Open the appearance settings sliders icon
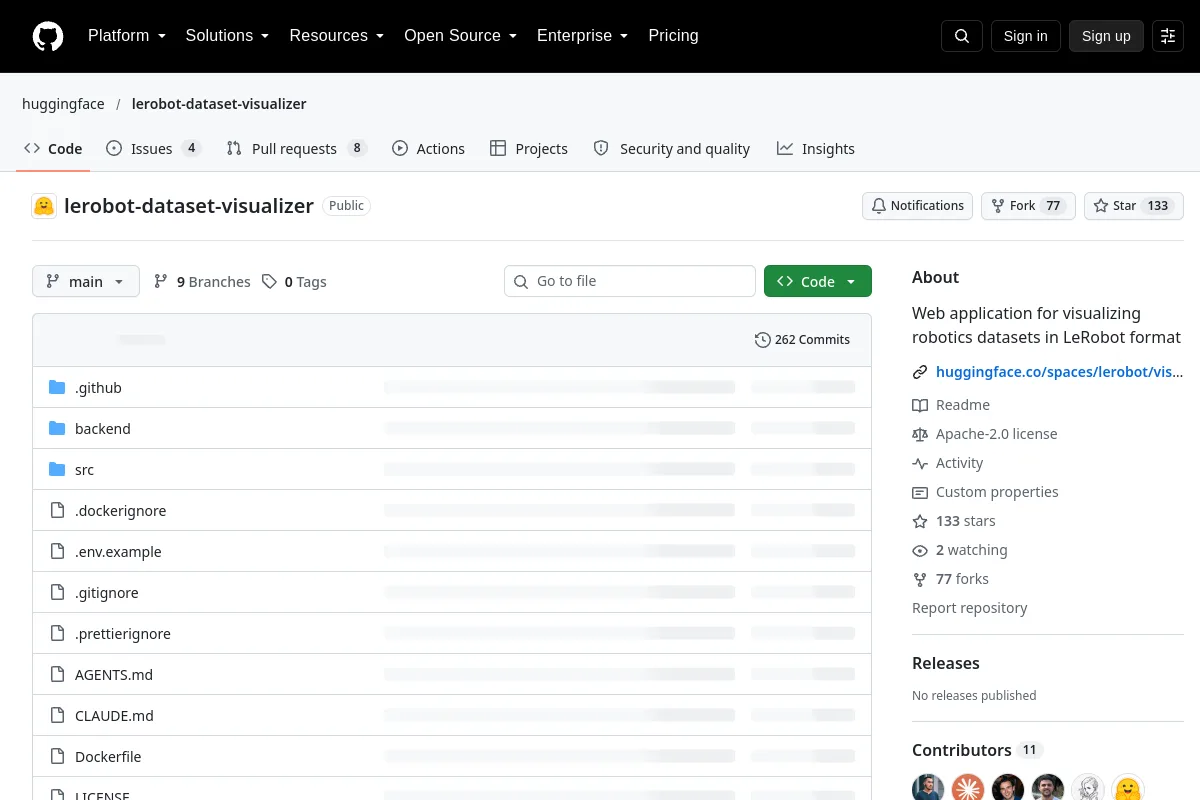The image size is (1200, 800). pyautogui.click(x=1168, y=36)
